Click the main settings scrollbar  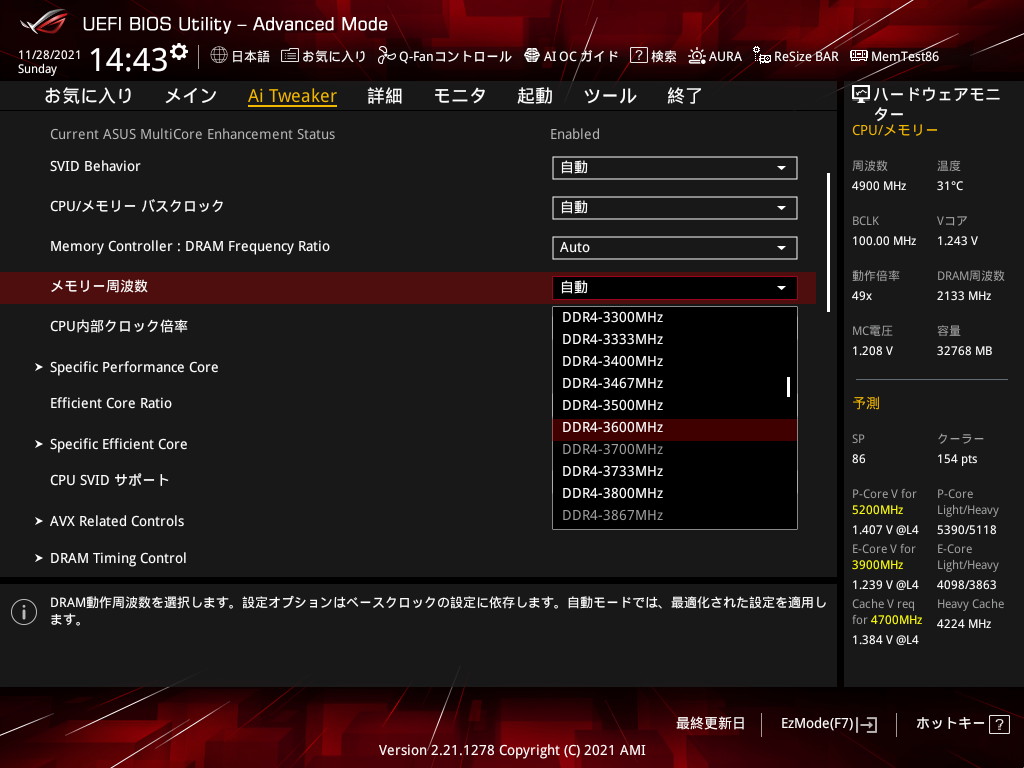click(x=828, y=242)
